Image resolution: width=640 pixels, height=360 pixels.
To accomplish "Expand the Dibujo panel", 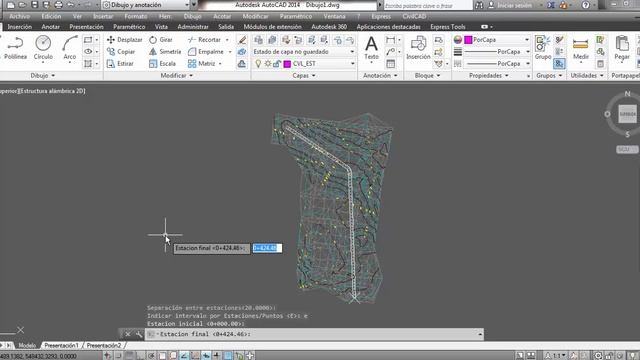I will [x=42, y=76].
